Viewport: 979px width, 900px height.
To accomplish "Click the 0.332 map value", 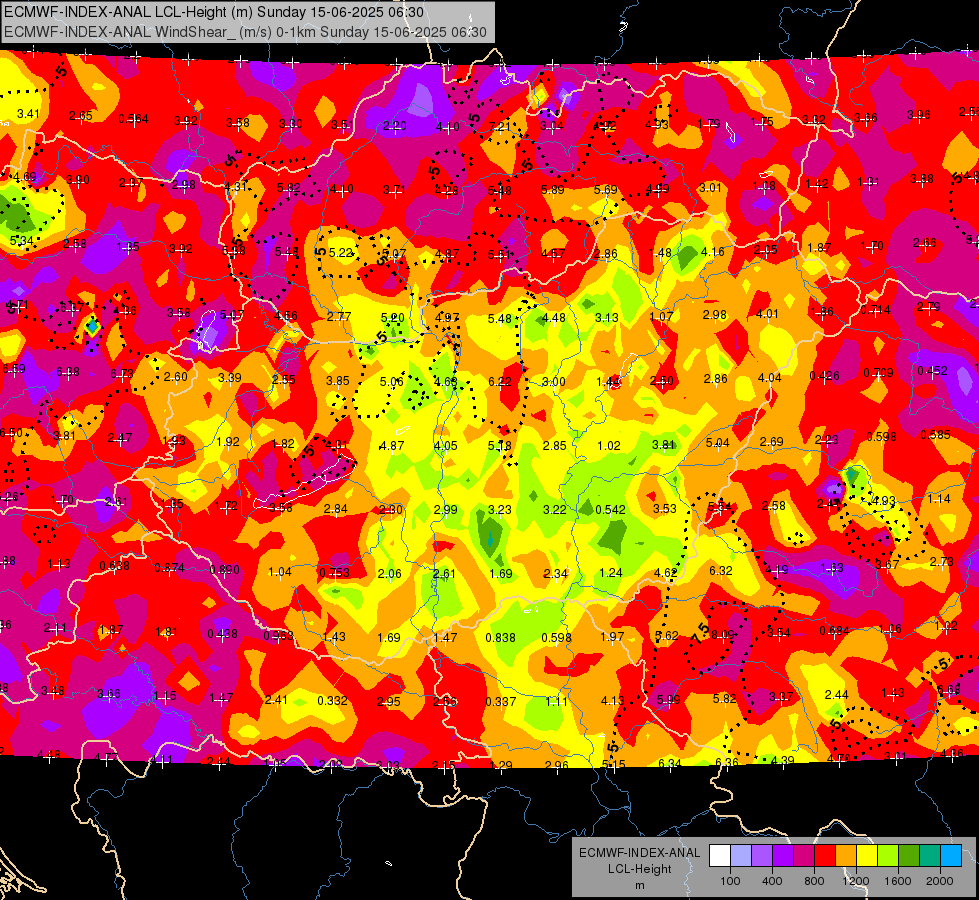I will (332, 701).
